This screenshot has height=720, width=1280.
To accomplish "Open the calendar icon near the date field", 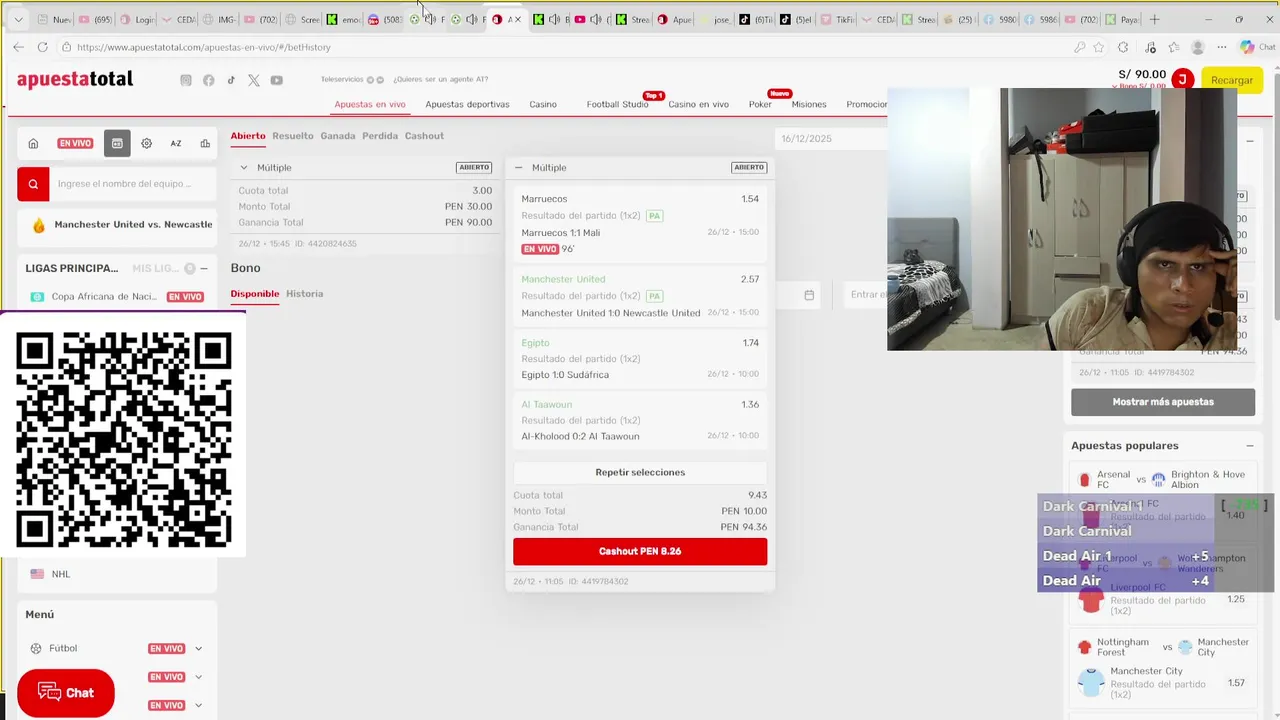I will (809, 295).
